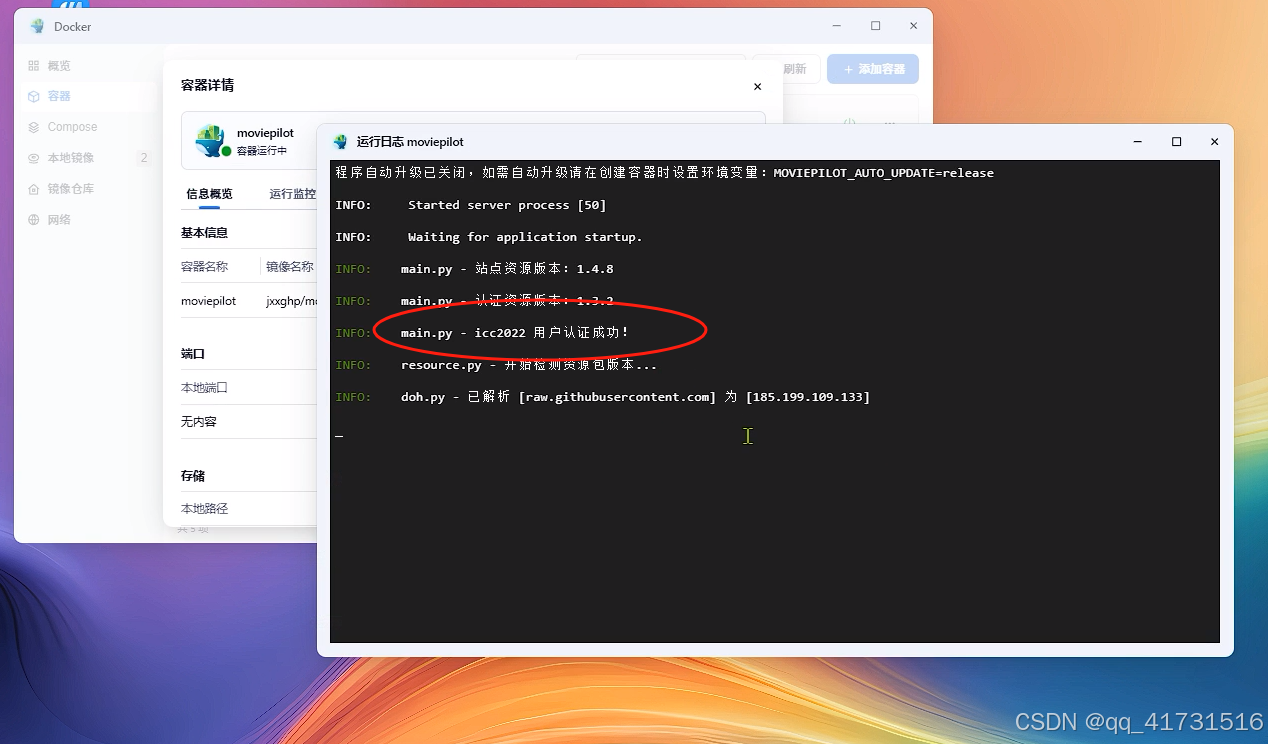
Task: Go to 本地镜像 in Docker sidebar
Action: (71, 158)
